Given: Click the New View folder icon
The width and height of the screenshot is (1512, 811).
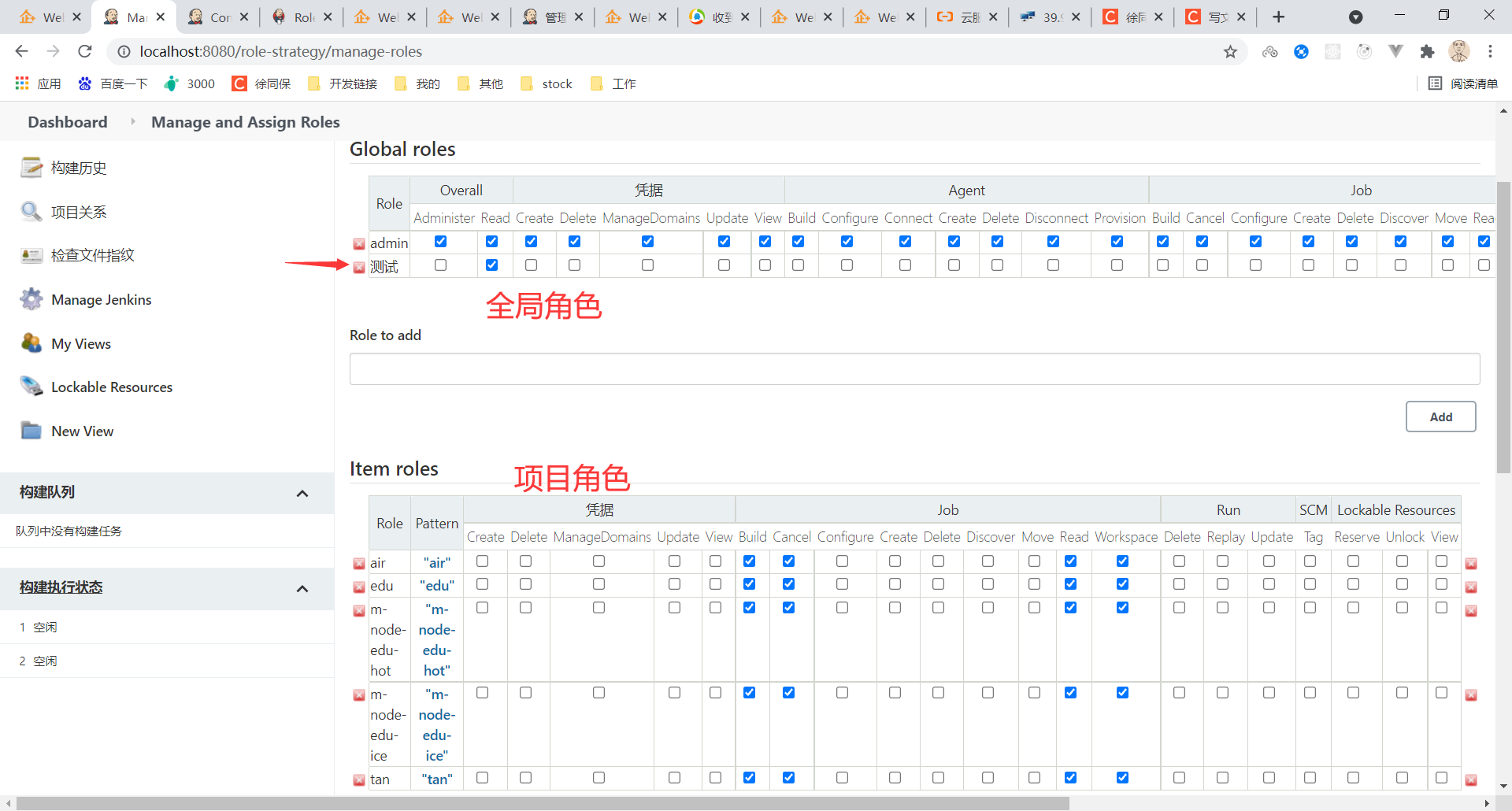Looking at the screenshot, I should point(31,431).
